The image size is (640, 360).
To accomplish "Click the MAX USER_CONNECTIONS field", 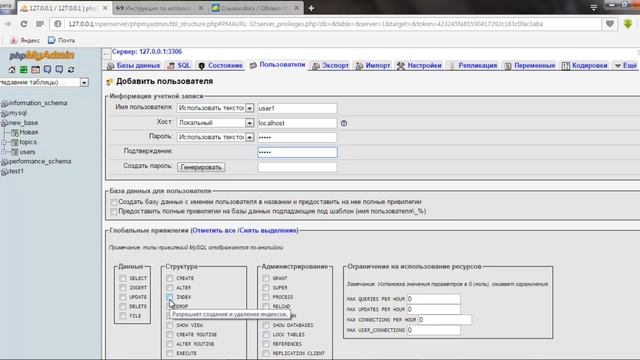I will point(433,330).
